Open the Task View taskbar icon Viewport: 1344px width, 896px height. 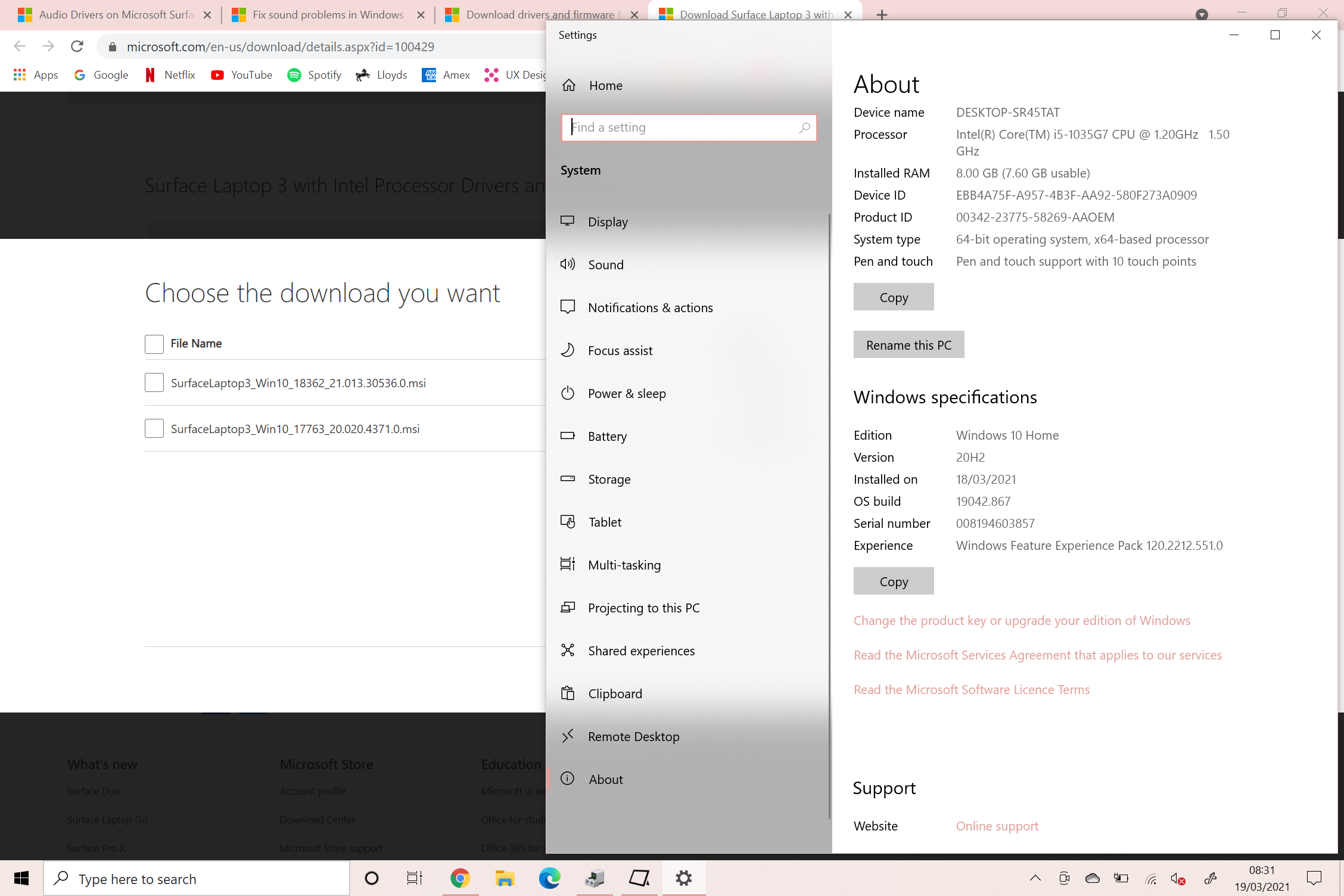click(414, 878)
